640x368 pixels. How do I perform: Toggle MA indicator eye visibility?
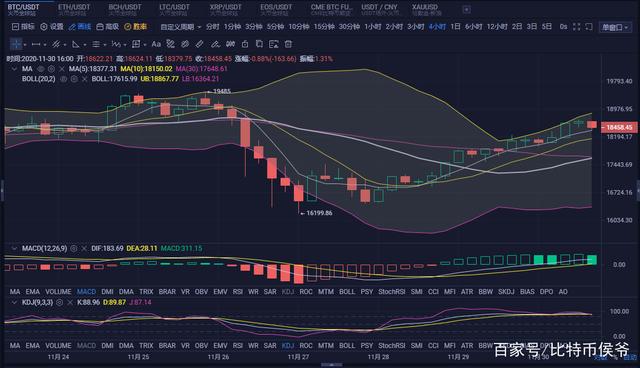tap(40, 69)
